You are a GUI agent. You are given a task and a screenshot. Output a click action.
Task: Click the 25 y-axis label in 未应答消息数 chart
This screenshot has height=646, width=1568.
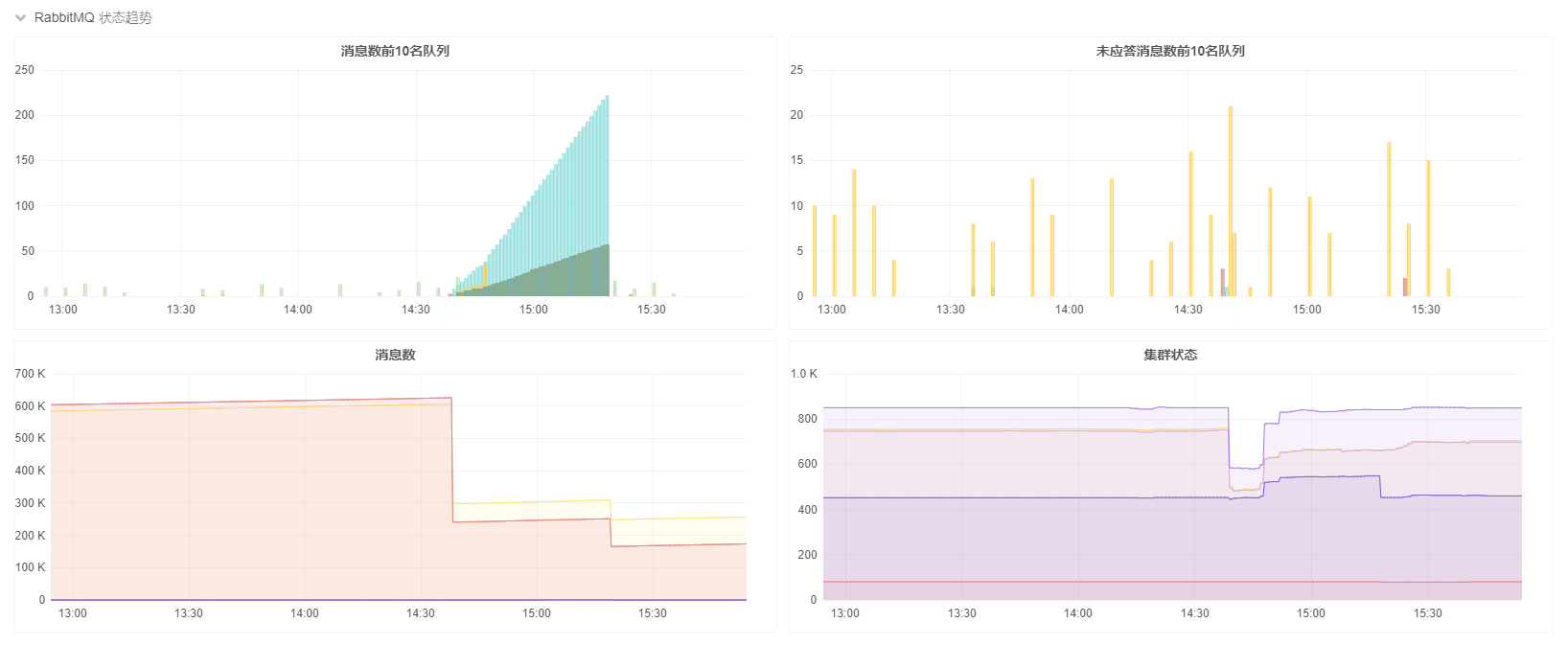pos(796,70)
